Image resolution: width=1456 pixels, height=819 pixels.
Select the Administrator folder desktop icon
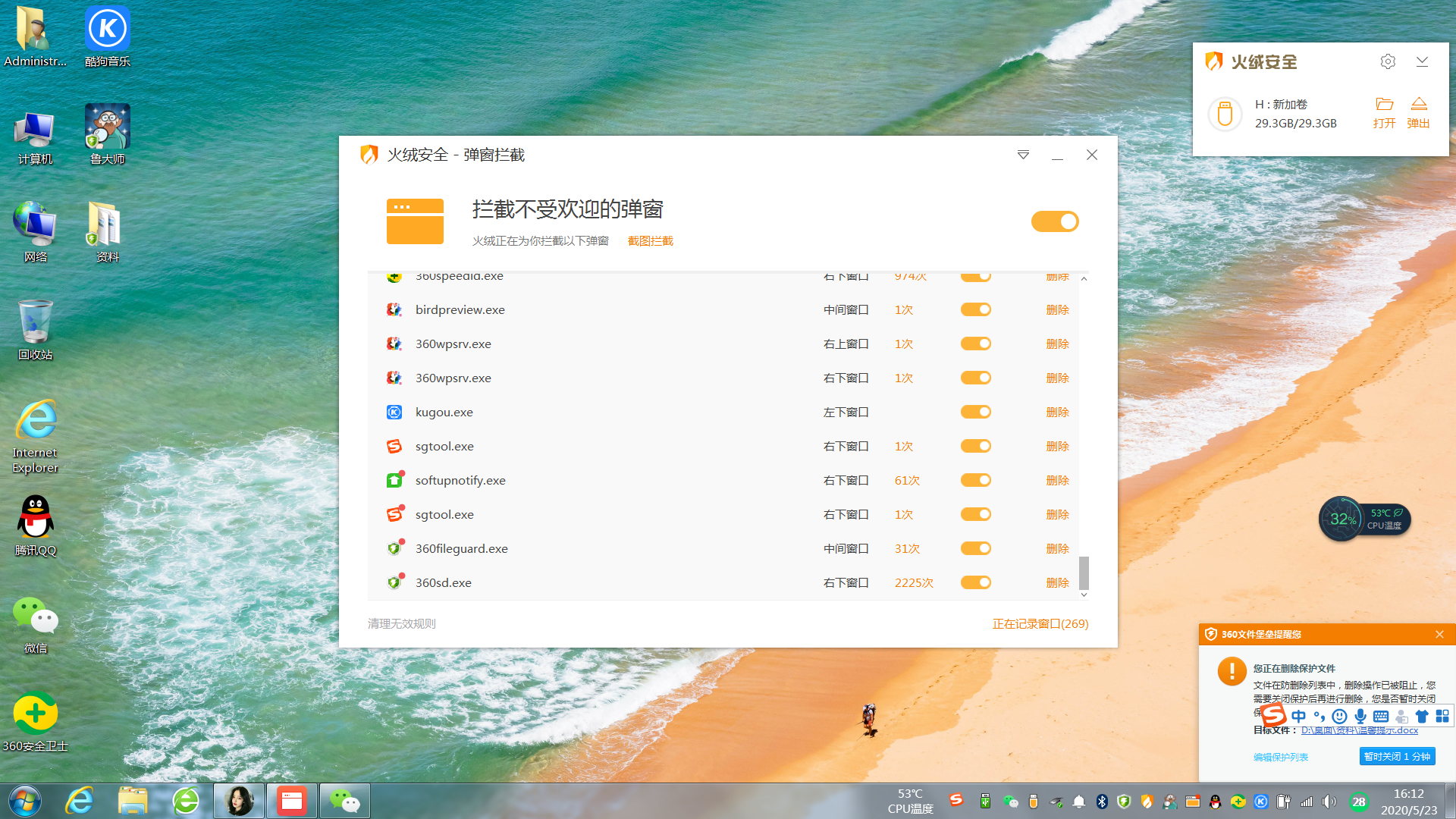pos(35,36)
